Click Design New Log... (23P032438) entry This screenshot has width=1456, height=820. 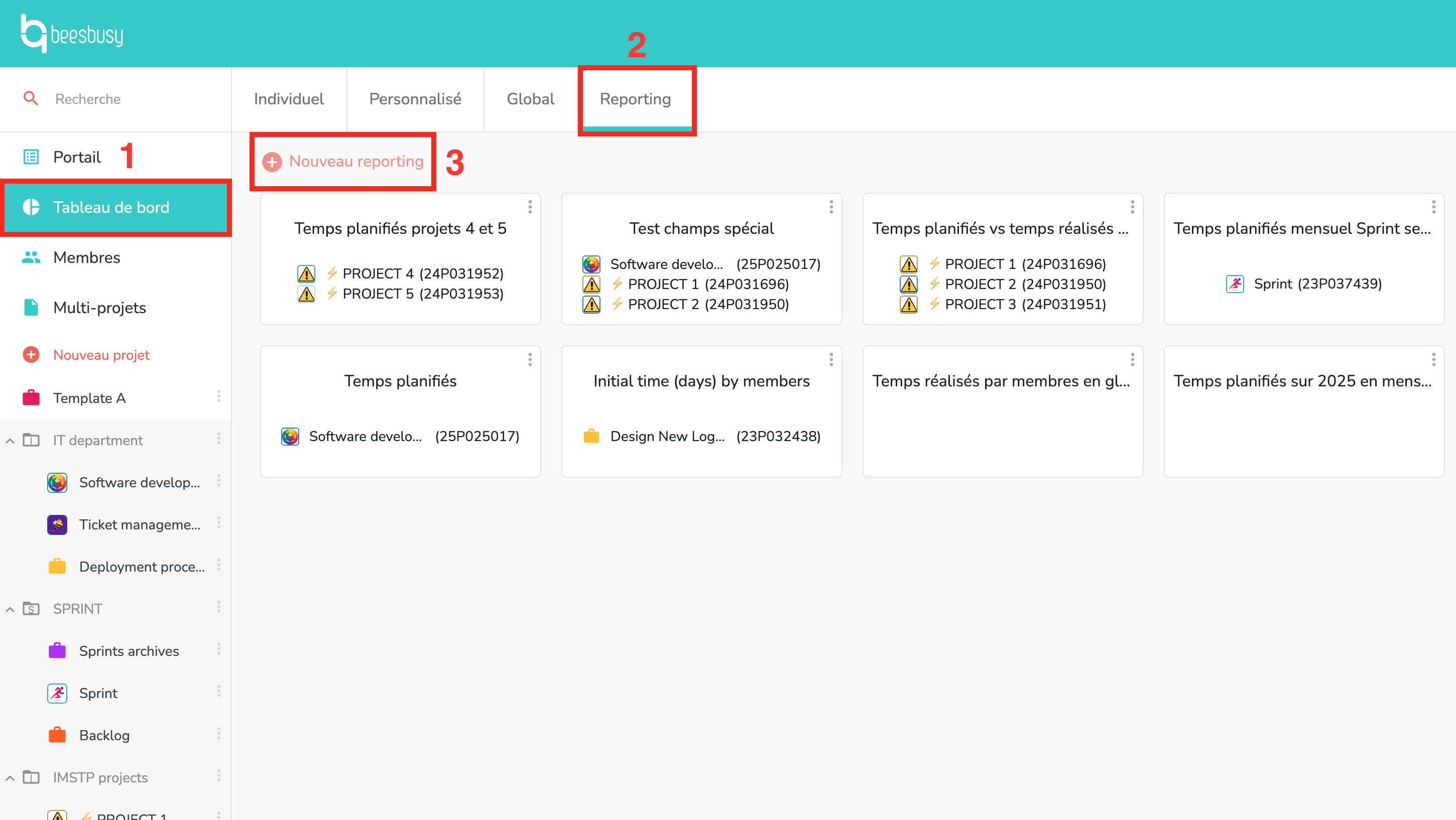click(x=701, y=436)
